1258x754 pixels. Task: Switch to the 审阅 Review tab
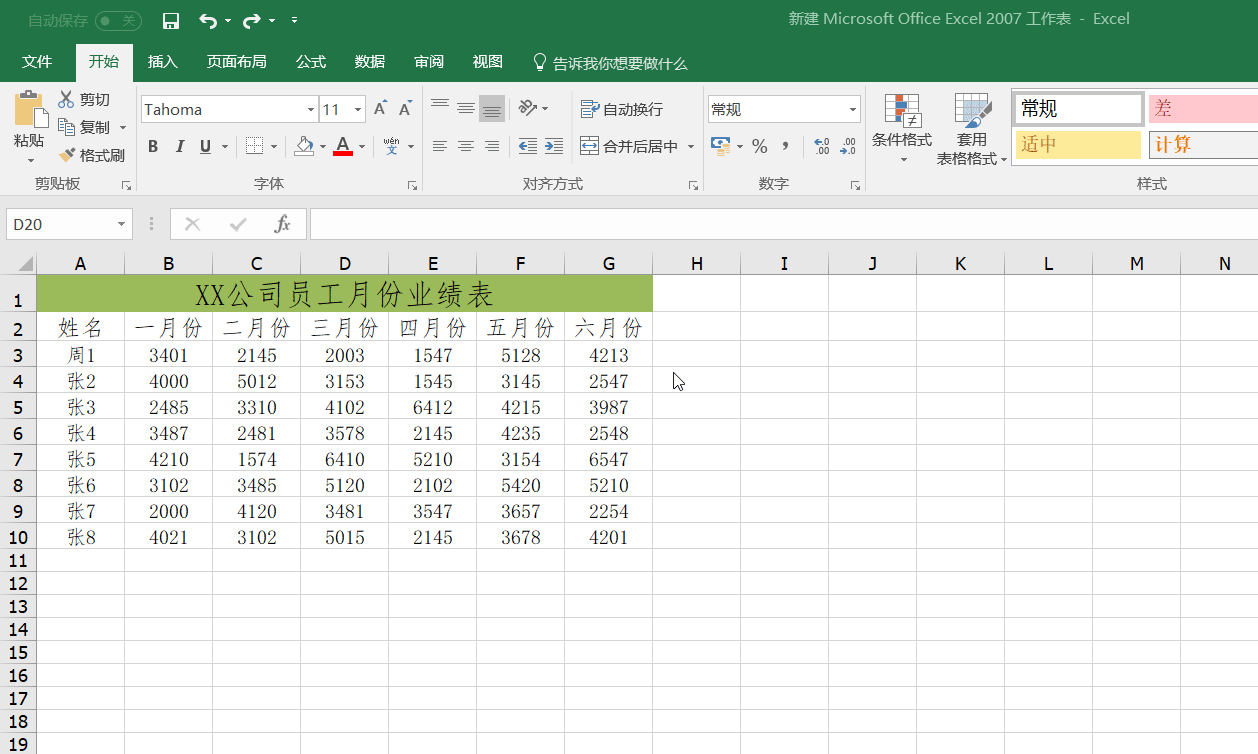point(429,62)
